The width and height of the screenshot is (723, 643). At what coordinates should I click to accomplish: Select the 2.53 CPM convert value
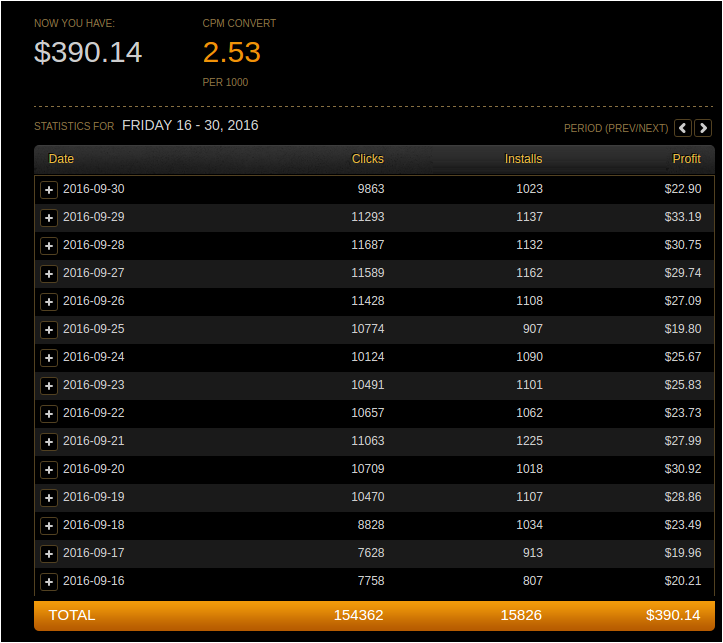(x=231, y=52)
